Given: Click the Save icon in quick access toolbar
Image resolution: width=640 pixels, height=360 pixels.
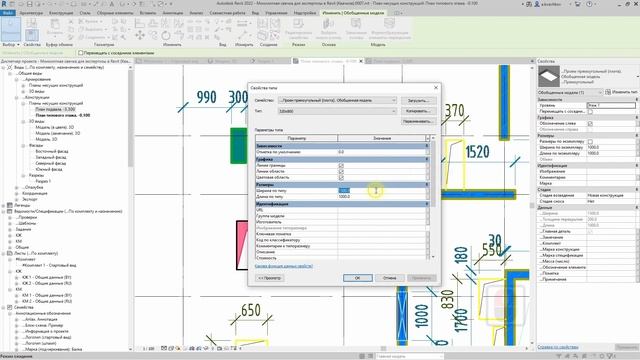Looking at the screenshot, I should pos(30,4).
